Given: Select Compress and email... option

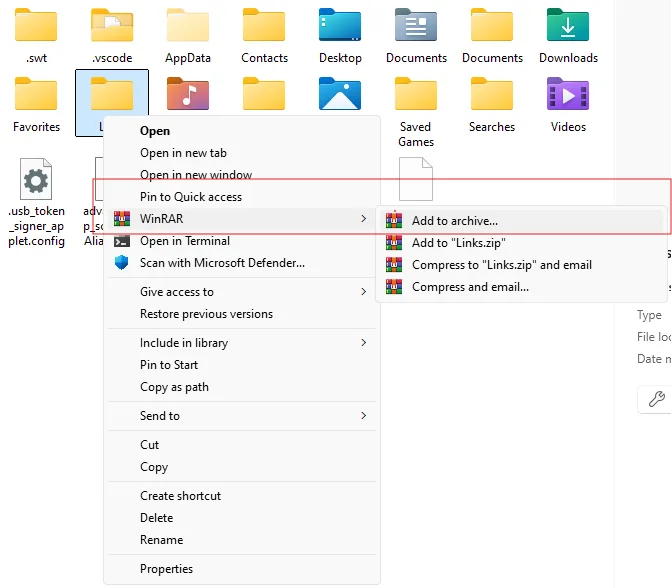Looking at the screenshot, I should coord(522,286).
